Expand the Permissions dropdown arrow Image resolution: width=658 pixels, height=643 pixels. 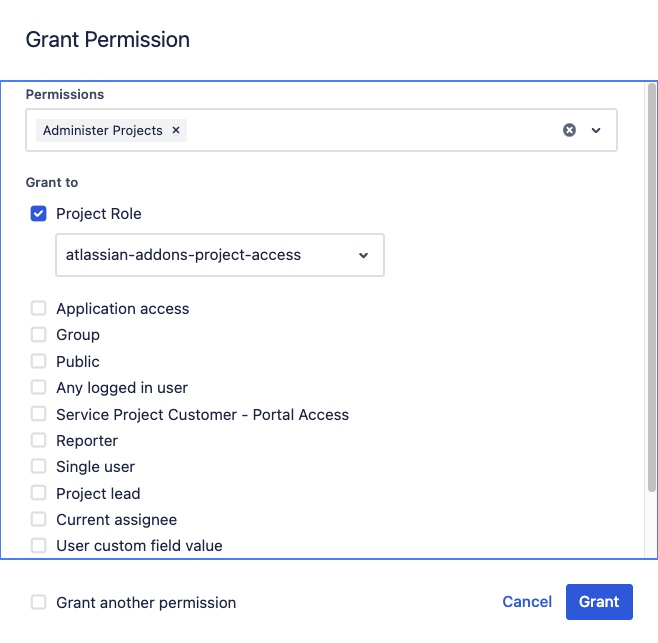596,130
